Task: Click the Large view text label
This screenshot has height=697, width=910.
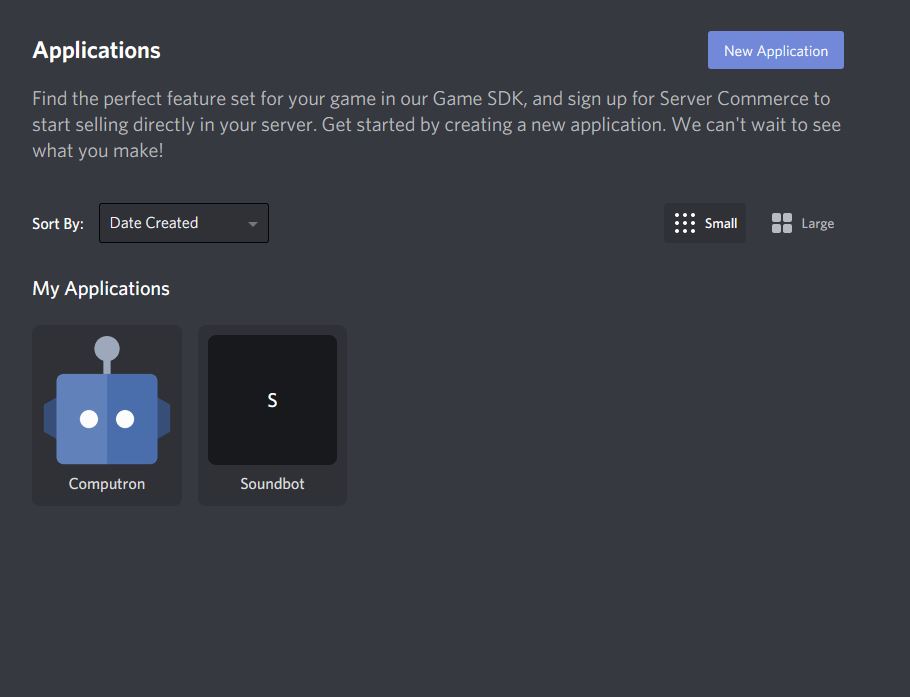Action: [817, 223]
